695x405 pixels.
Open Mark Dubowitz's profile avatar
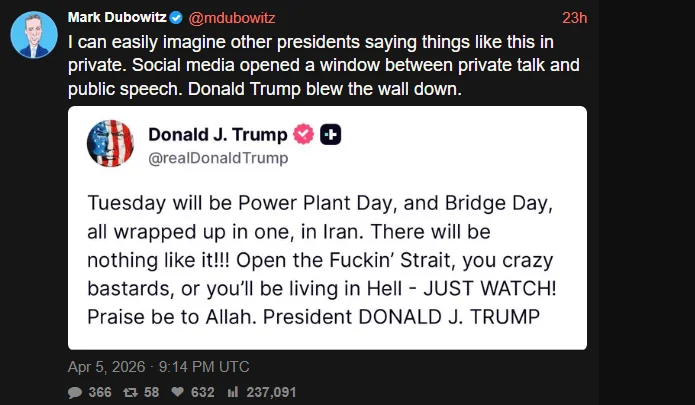click(33, 35)
